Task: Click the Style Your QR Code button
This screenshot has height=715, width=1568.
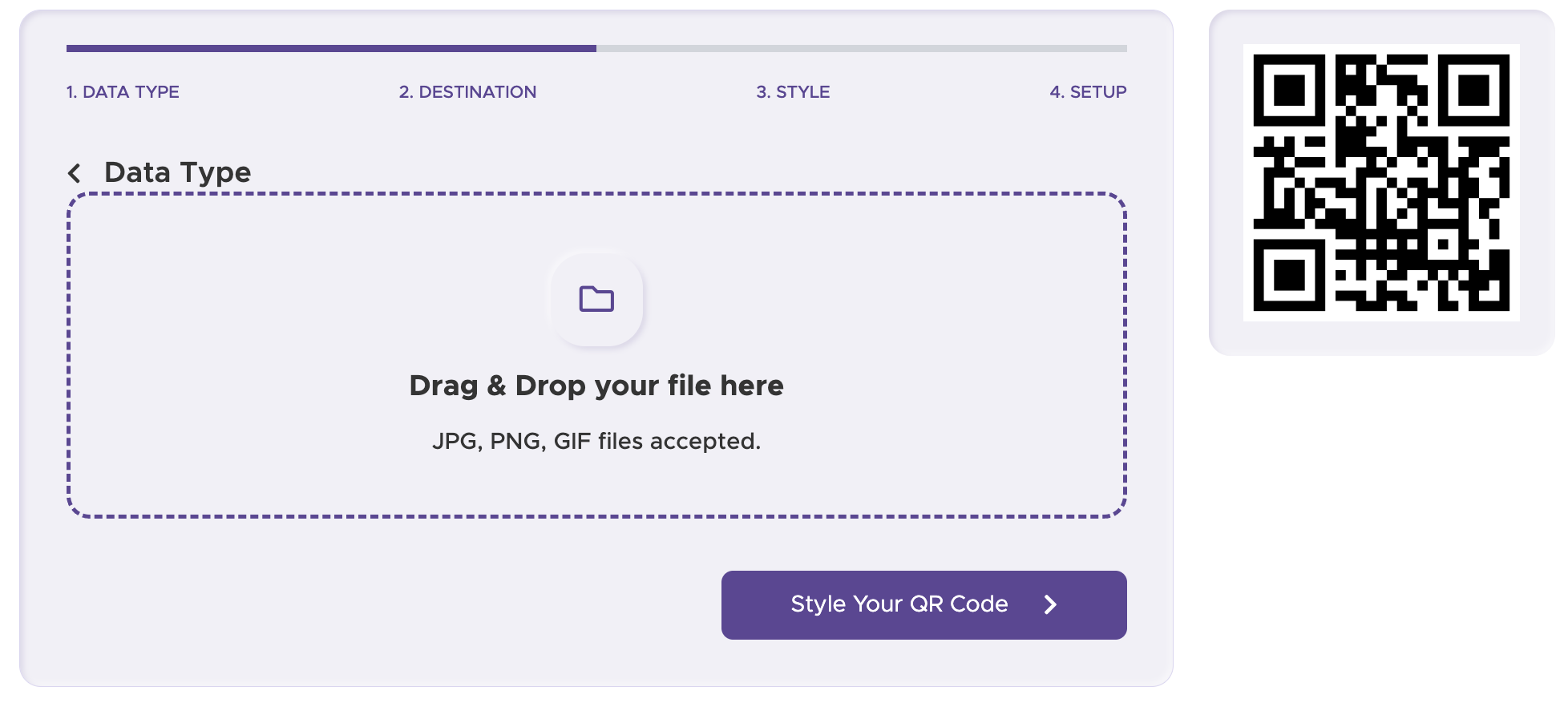Action: click(923, 605)
